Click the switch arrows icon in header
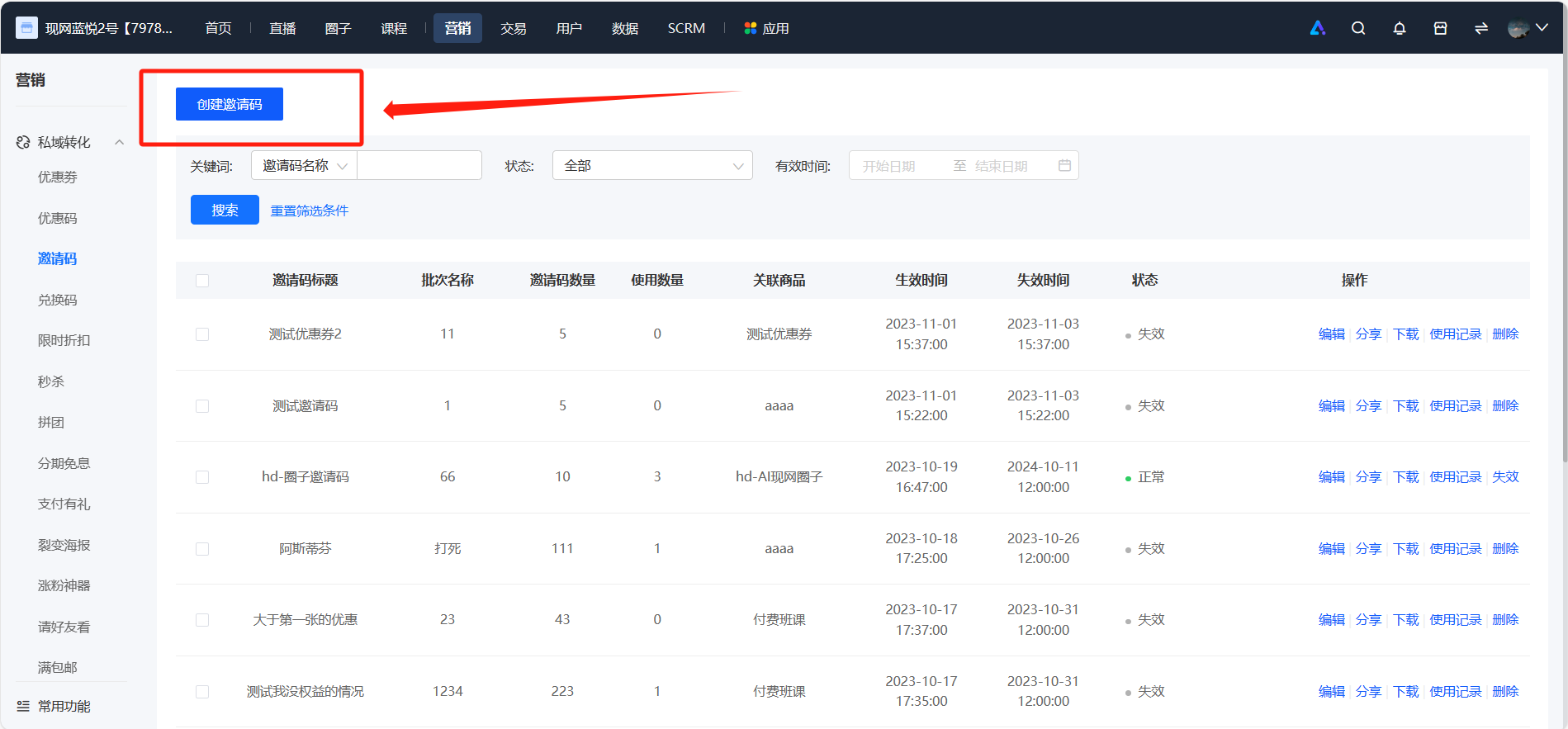 coord(1481,28)
